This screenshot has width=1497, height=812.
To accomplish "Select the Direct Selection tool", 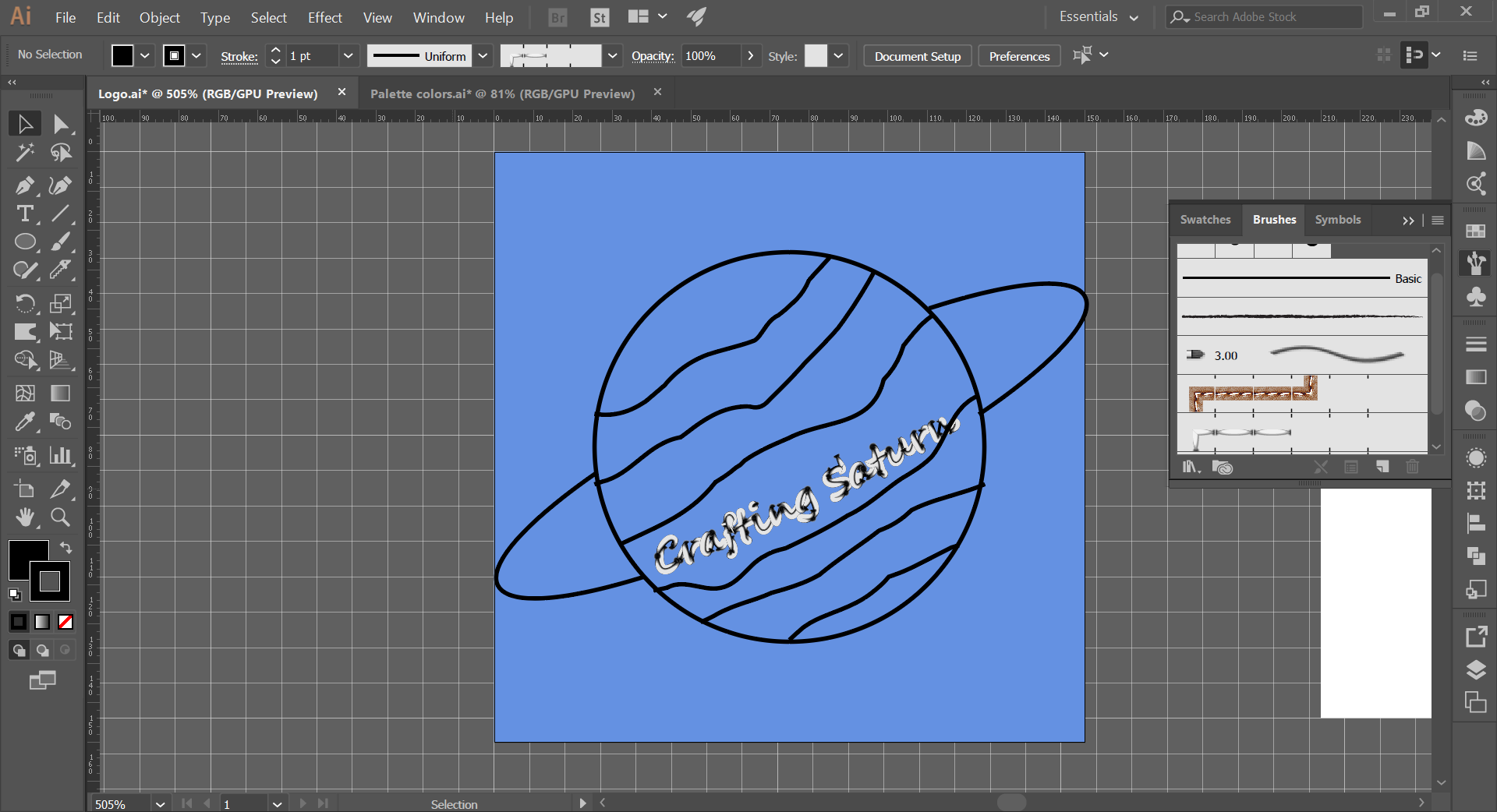I will tap(61, 124).
